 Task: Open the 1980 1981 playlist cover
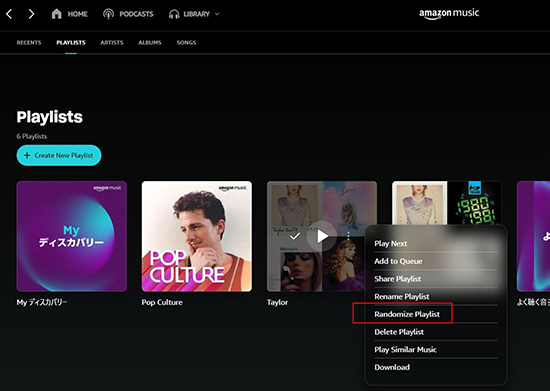447,203
